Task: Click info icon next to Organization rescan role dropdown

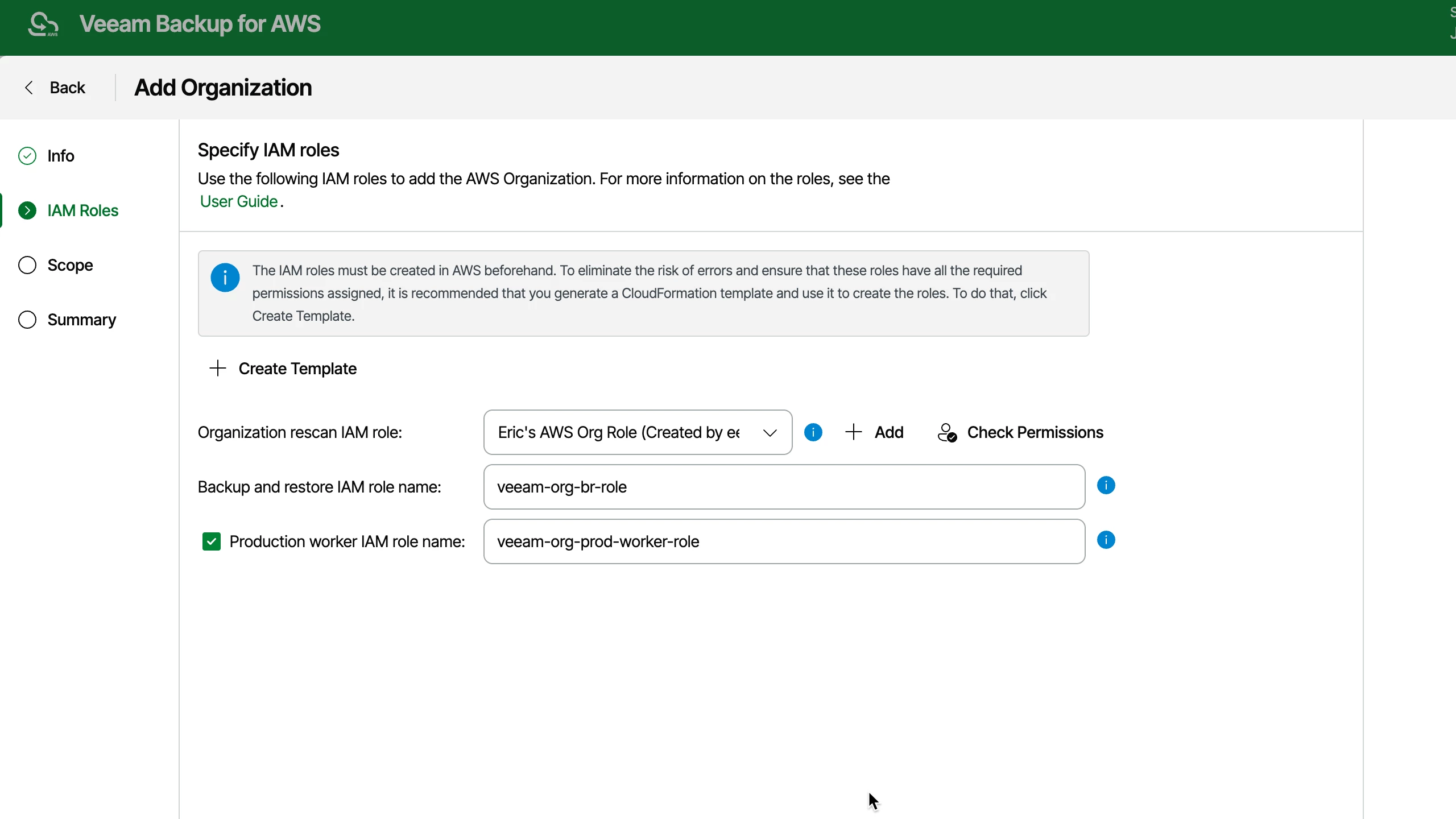Action: click(x=813, y=432)
